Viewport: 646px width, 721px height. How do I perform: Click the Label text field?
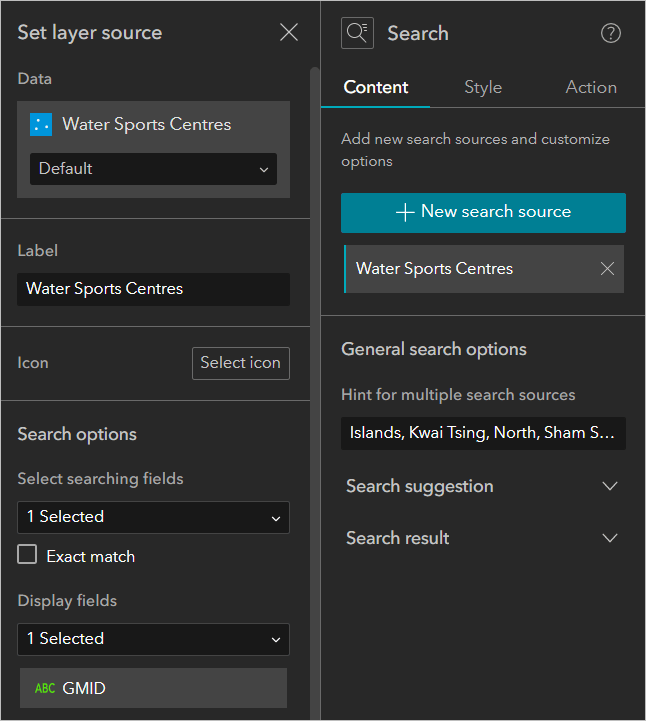[153, 289]
